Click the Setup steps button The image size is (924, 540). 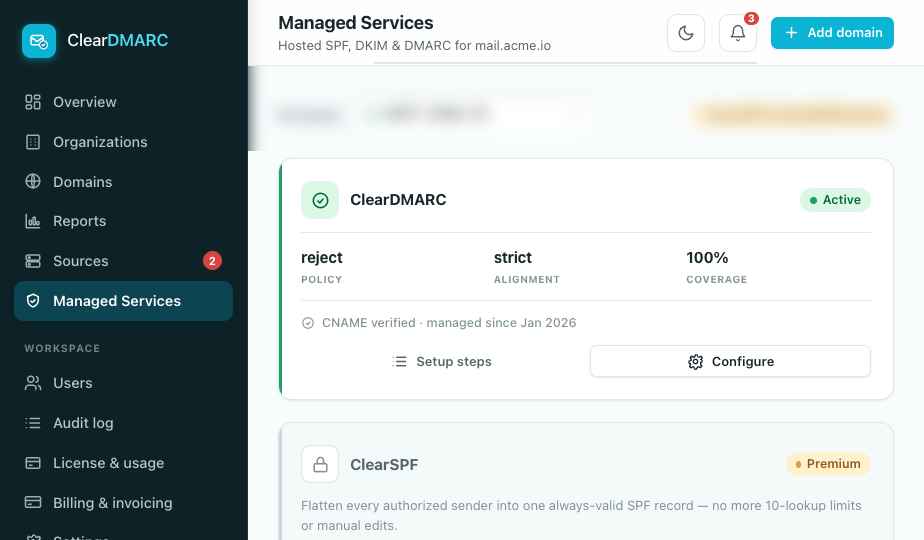(x=441, y=361)
